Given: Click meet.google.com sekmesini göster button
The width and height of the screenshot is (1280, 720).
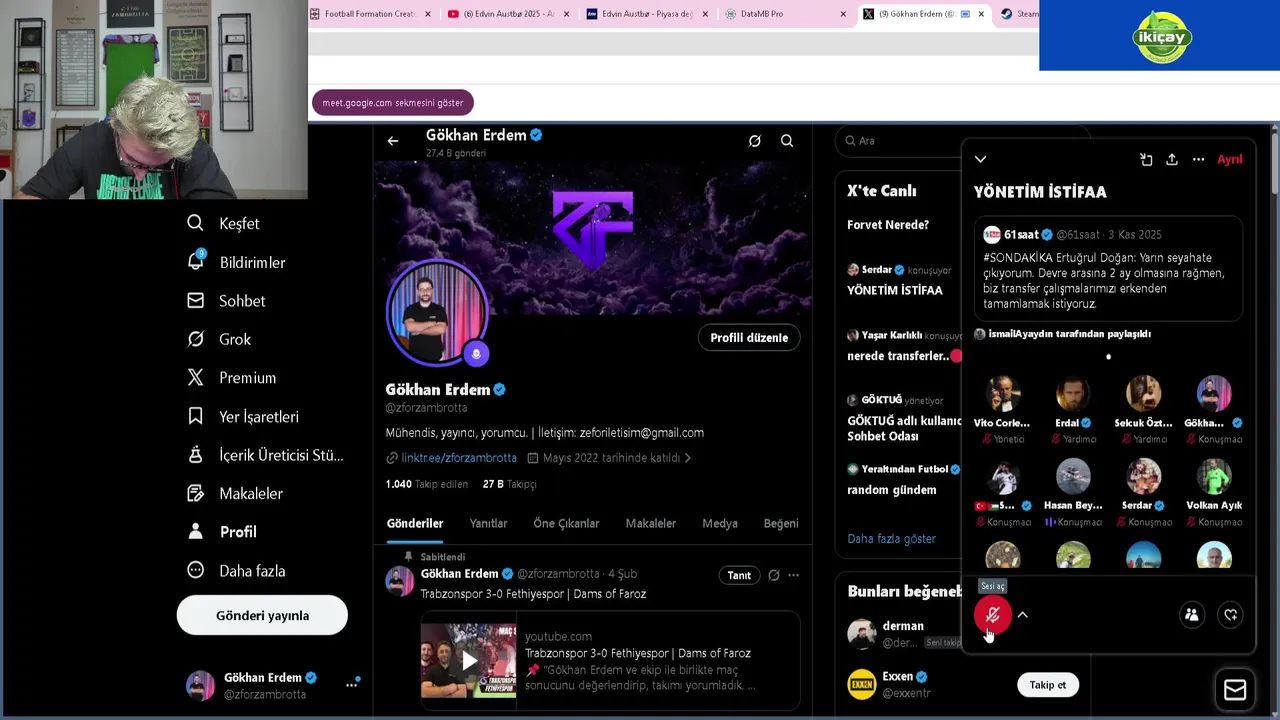Looking at the screenshot, I should point(393,103).
